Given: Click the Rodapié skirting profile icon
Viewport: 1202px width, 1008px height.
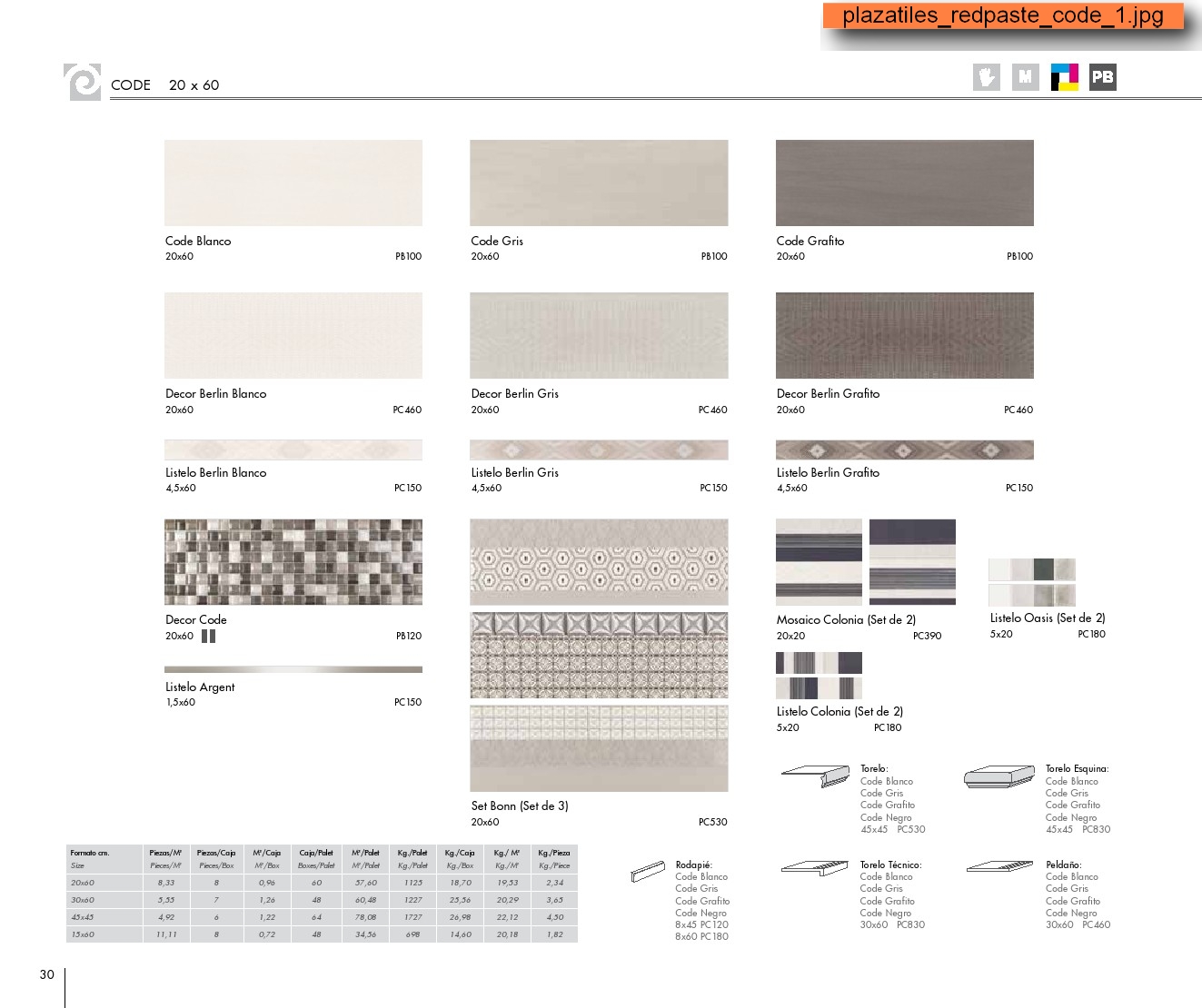Looking at the screenshot, I should 649,872.
